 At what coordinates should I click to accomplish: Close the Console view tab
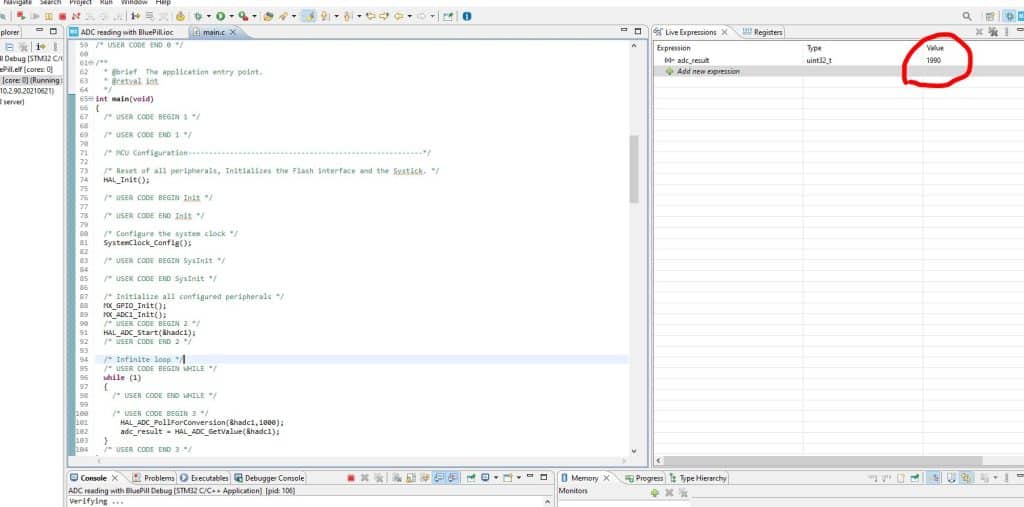coord(115,478)
